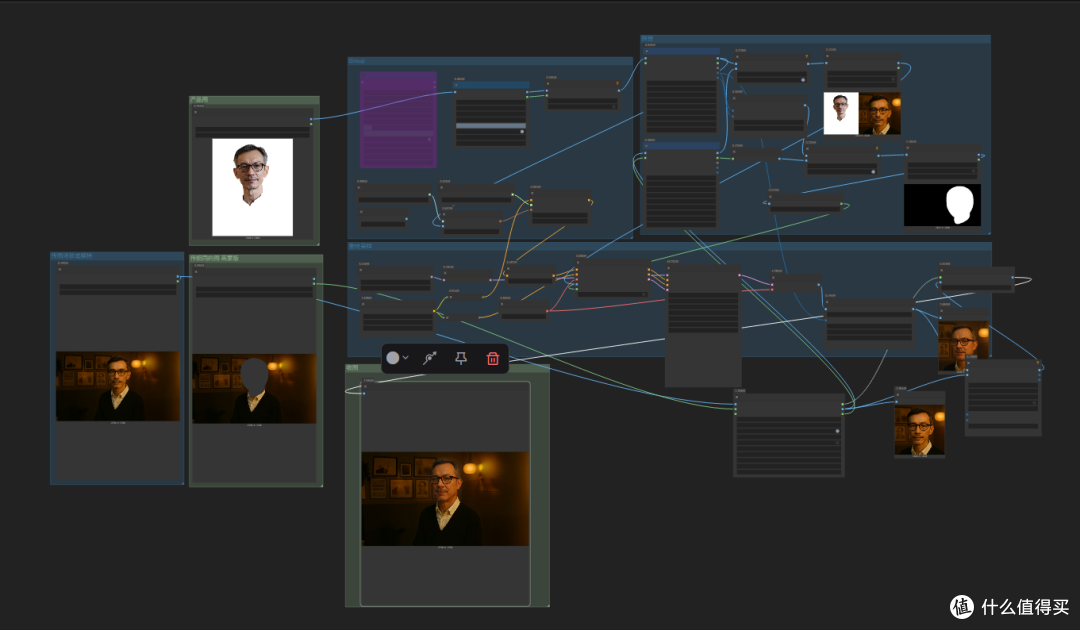Select the preview with the gray masked face
1080x630 pixels.
254,388
